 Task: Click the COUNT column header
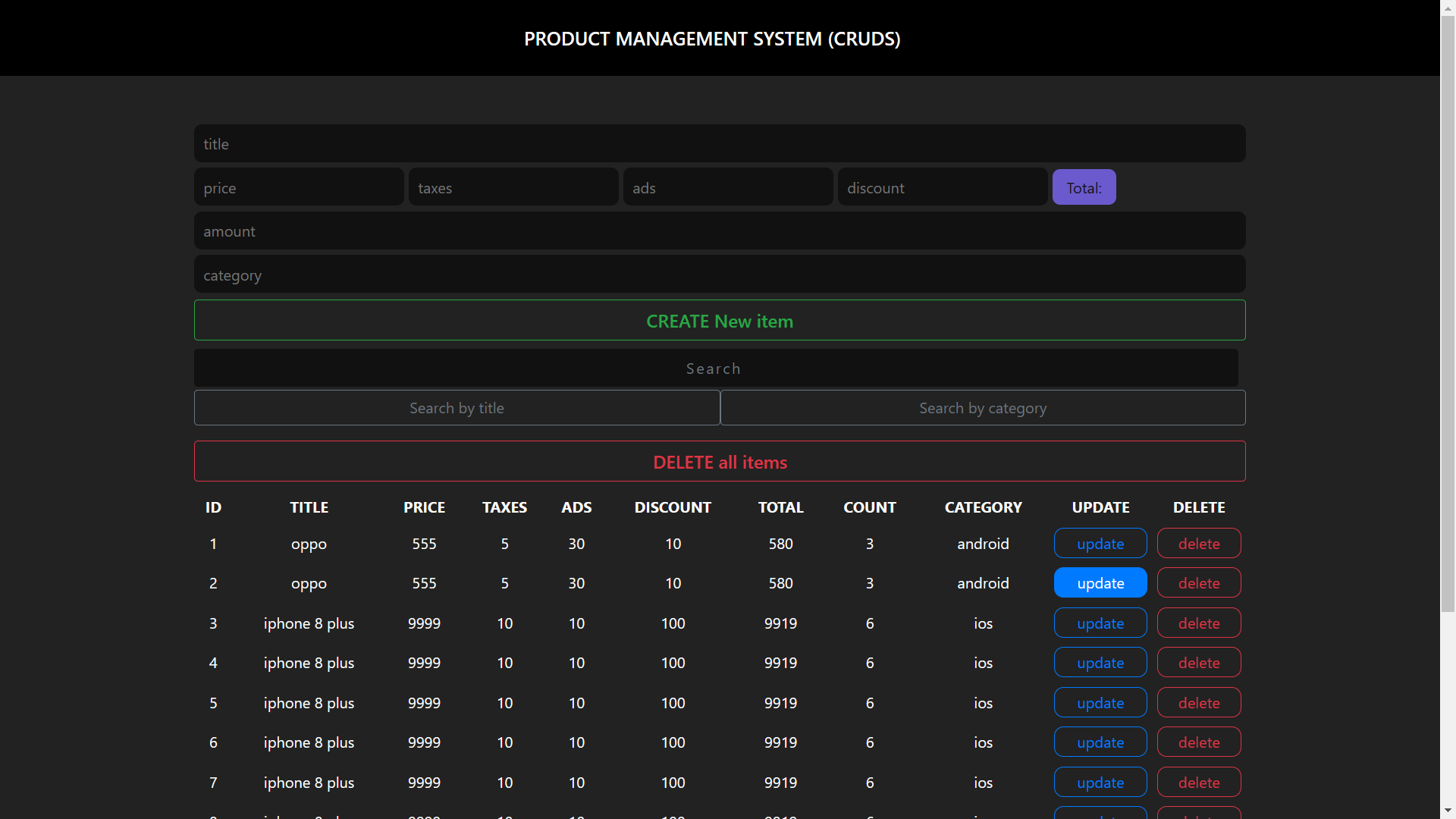click(x=870, y=507)
